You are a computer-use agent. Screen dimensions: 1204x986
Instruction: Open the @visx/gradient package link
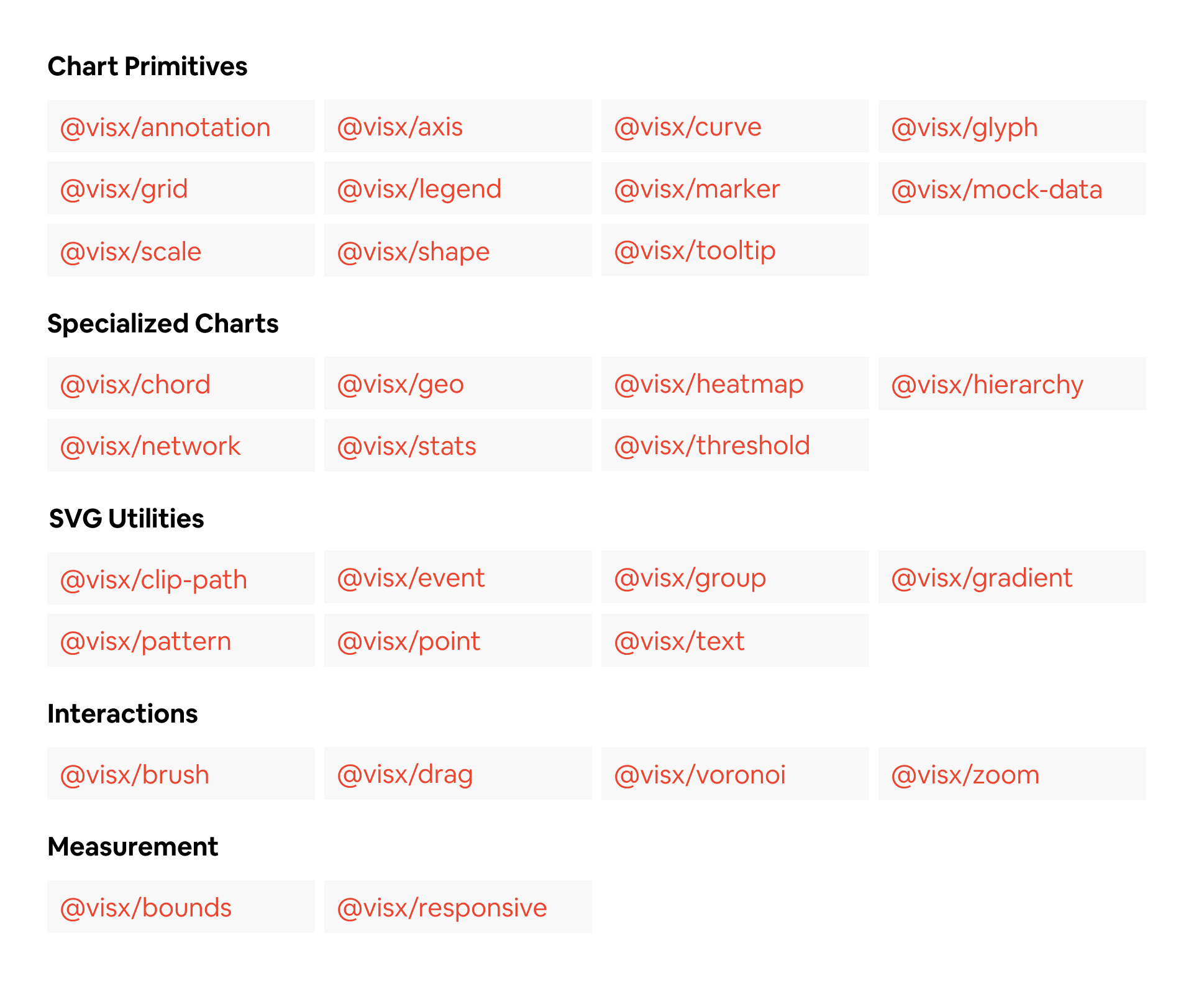[982, 578]
